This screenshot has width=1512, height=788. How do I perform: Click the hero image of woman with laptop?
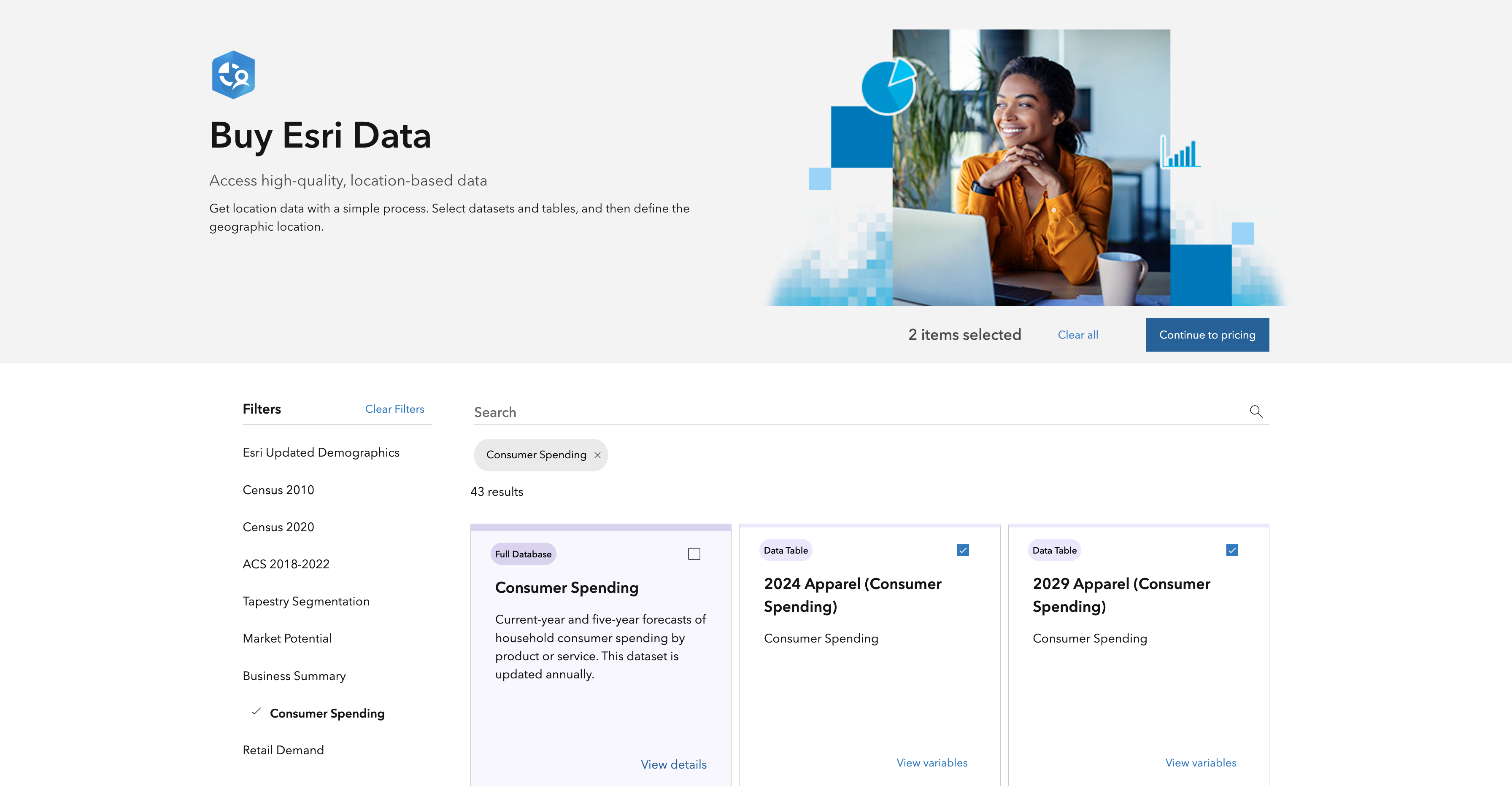point(1031,167)
